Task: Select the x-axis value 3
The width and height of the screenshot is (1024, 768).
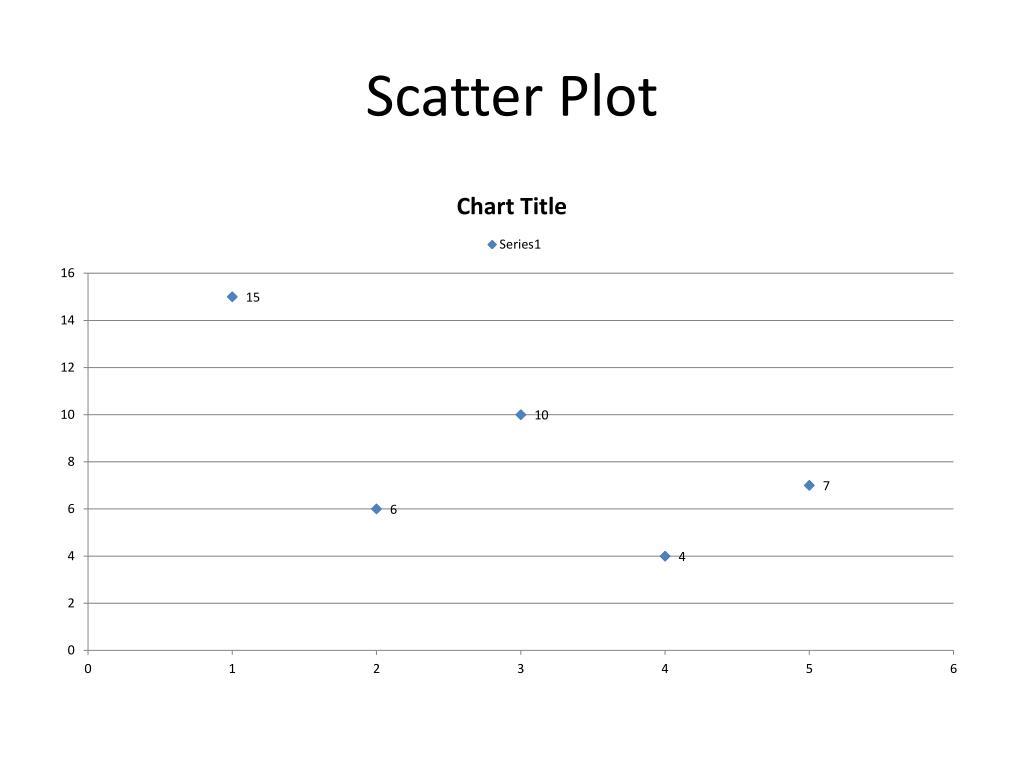Action: pyautogui.click(x=520, y=669)
